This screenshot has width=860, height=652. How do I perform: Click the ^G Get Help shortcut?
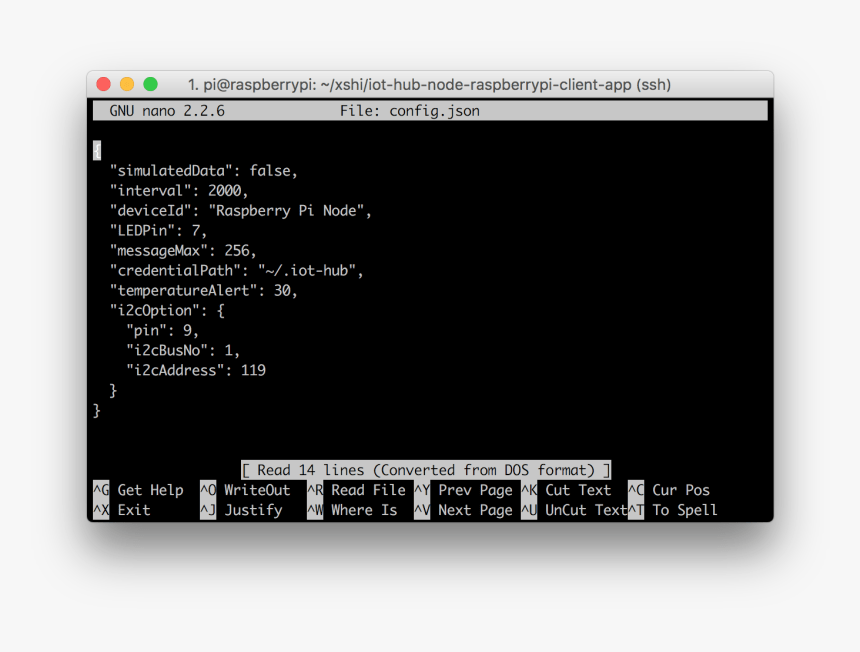pyautogui.click(x=138, y=490)
